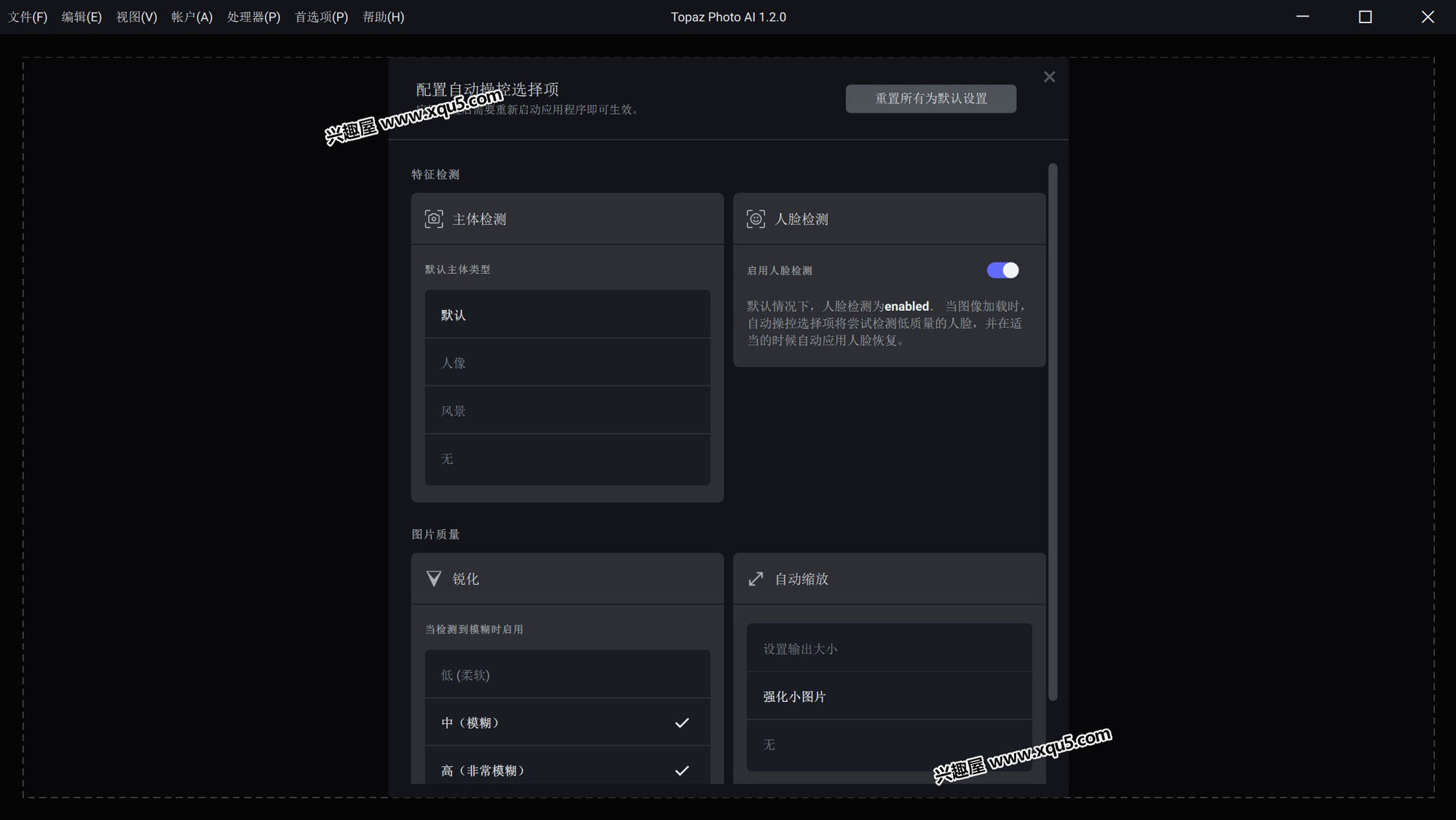Maximize the Topaz Photo AI window
This screenshot has height=820, width=1456.
[x=1365, y=17]
